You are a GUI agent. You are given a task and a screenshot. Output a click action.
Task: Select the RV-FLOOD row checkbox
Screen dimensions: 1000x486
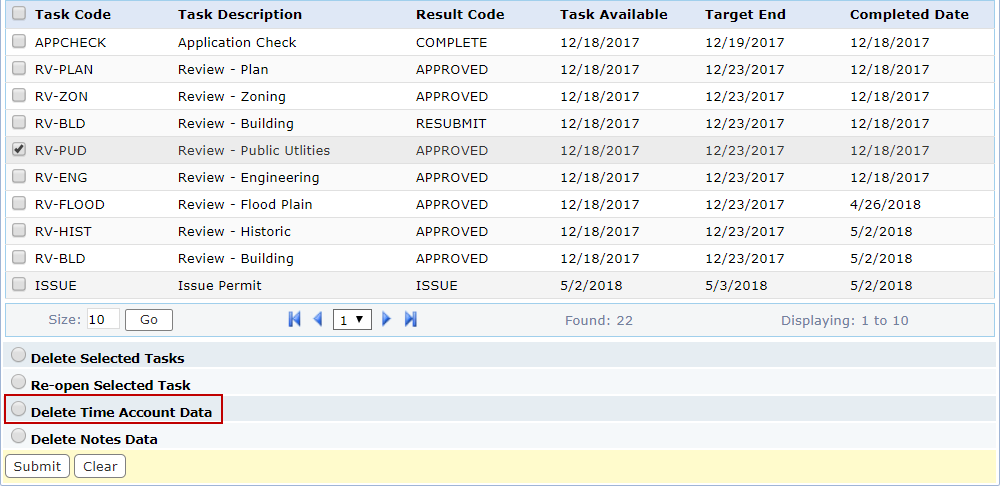(x=19, y=204)
